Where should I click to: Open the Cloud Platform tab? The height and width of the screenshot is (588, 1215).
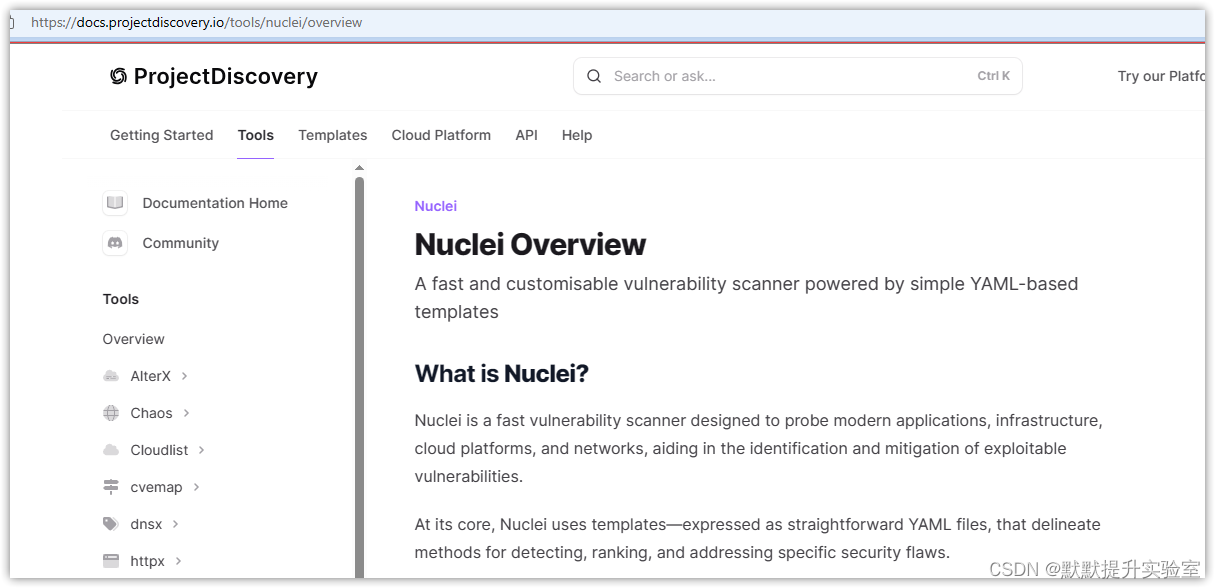pos(441,135)
